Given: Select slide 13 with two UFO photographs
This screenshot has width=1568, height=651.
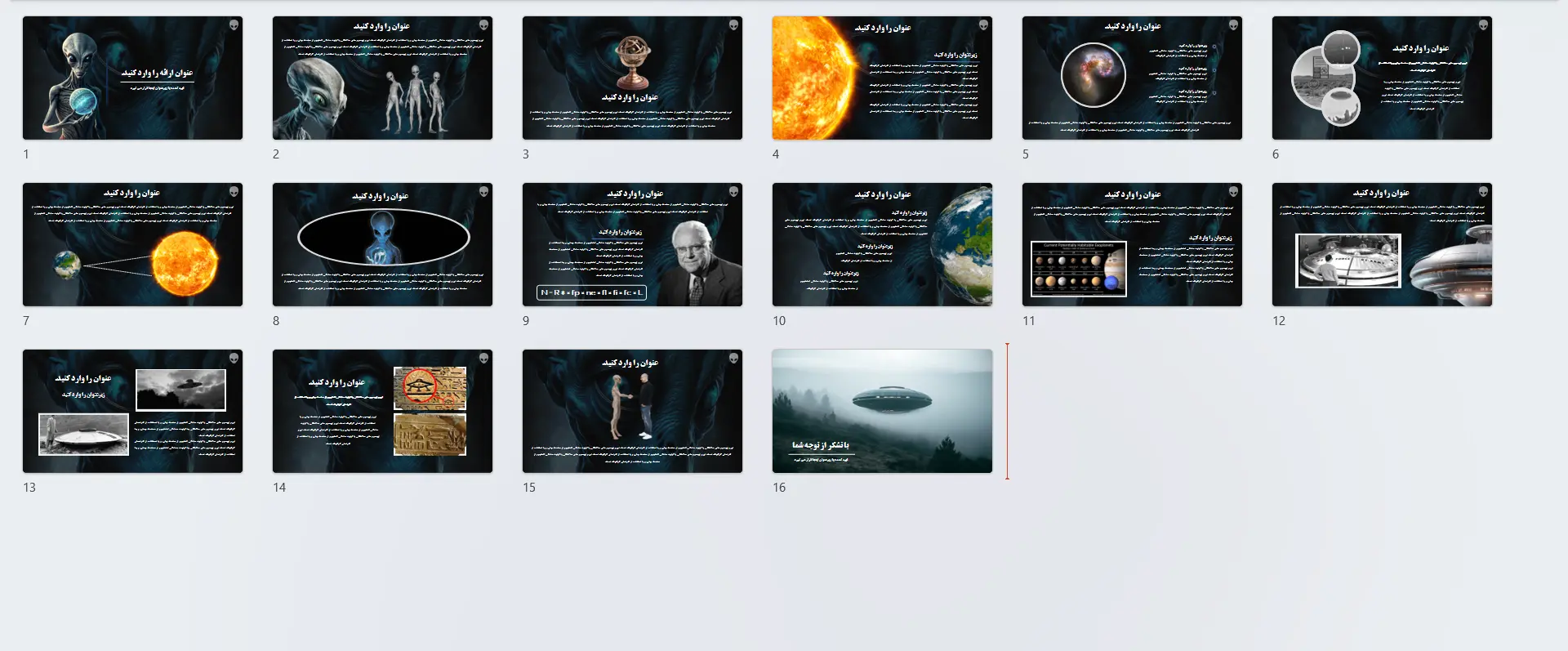Looking at the screenshot, I should [x=132, y=411].
